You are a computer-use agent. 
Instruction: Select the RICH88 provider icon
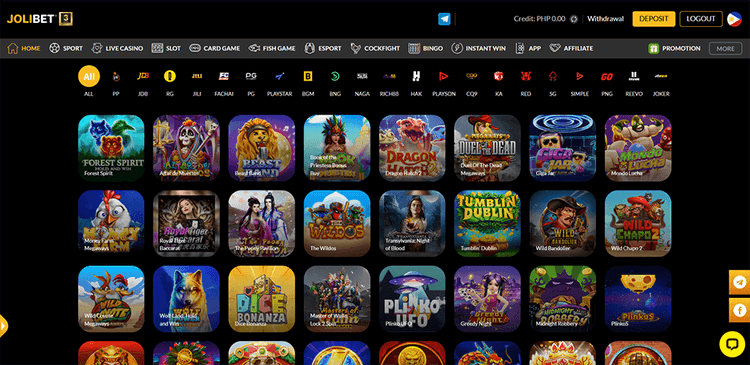[x=389, y=77]
